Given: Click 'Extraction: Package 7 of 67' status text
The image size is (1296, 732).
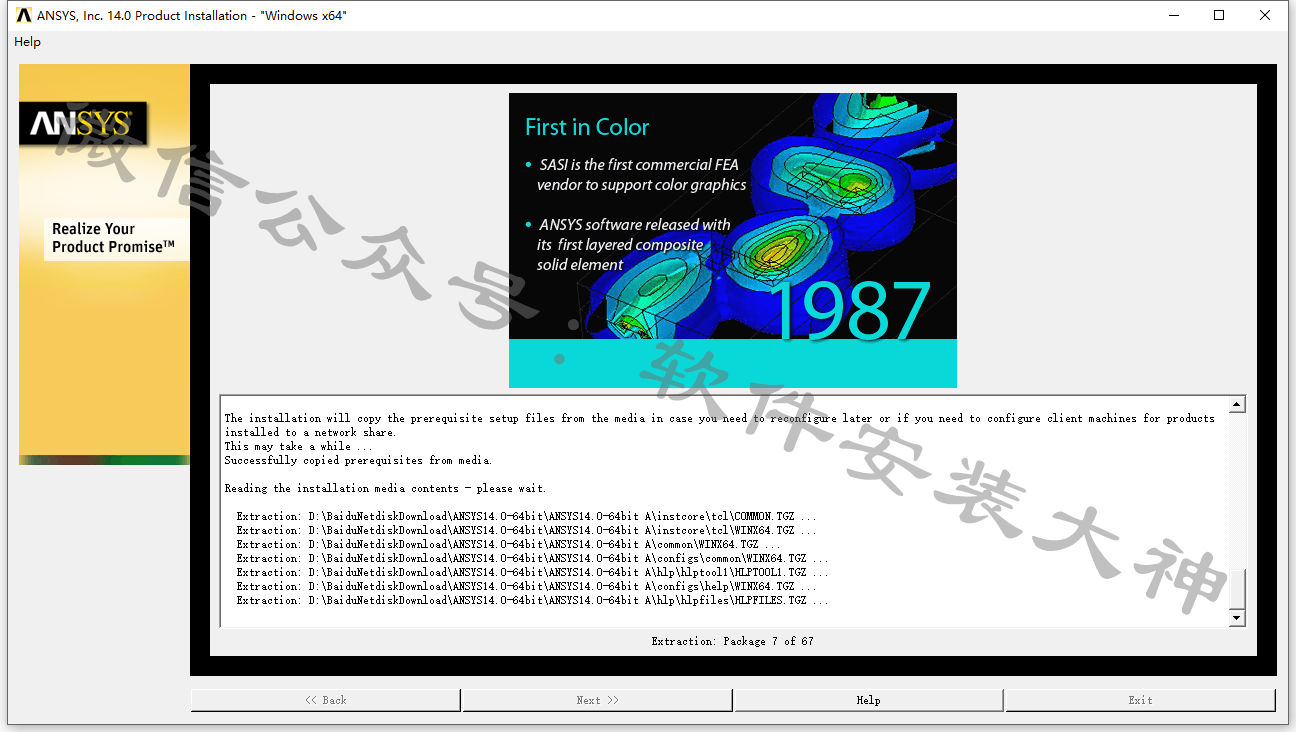Looking at the screenshot, I should point(732,641).
